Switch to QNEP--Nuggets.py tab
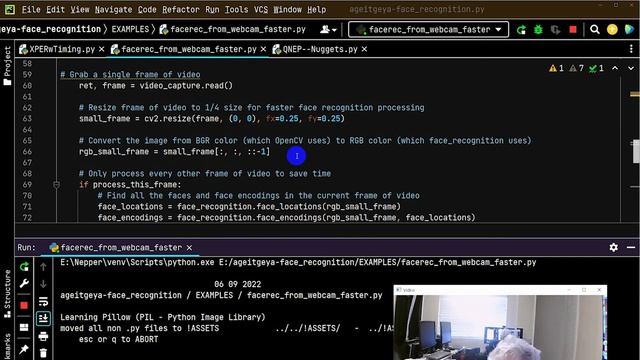 (x=315, y=49)
